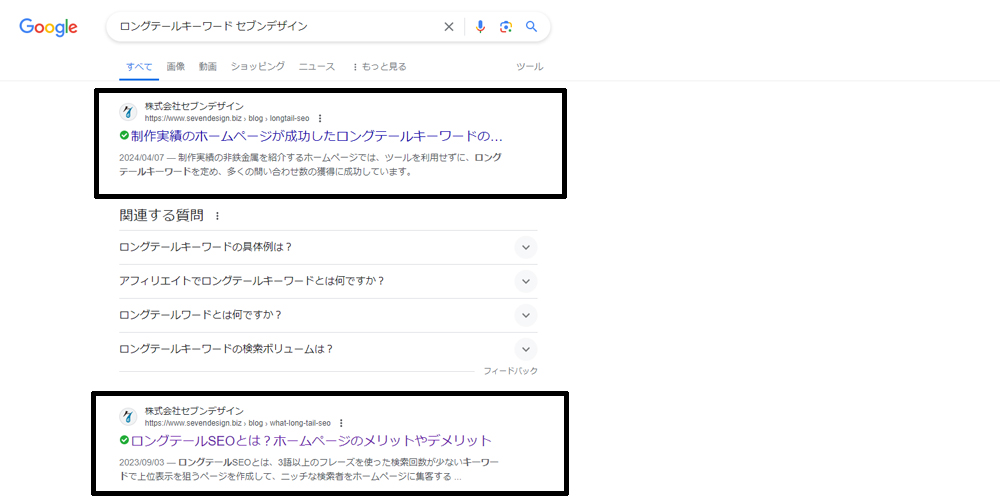The image size is (1000, 500).
Task: Focus the search query input field
Action: point(277,27)
